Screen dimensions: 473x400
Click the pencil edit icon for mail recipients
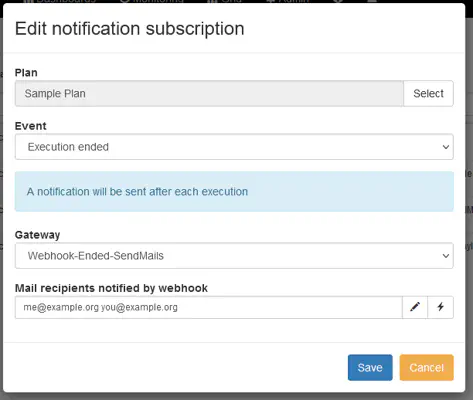point(415,307)
